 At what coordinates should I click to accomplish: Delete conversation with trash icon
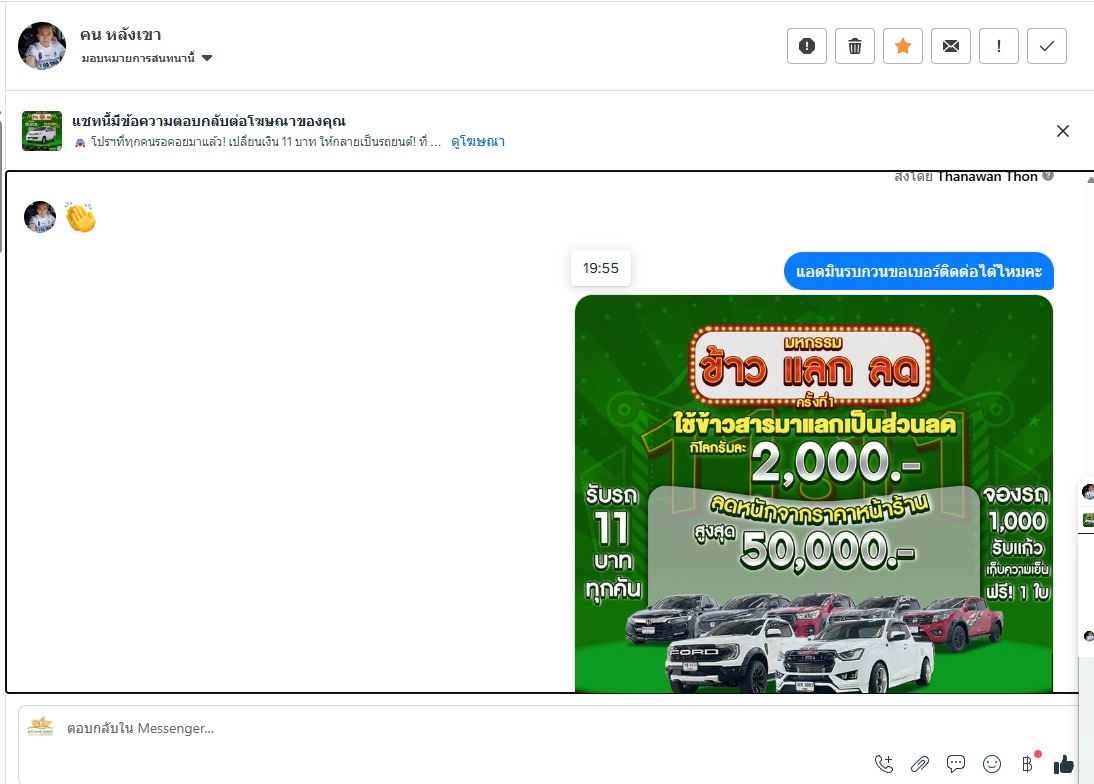pyautogui.click(x=855, y=46)
